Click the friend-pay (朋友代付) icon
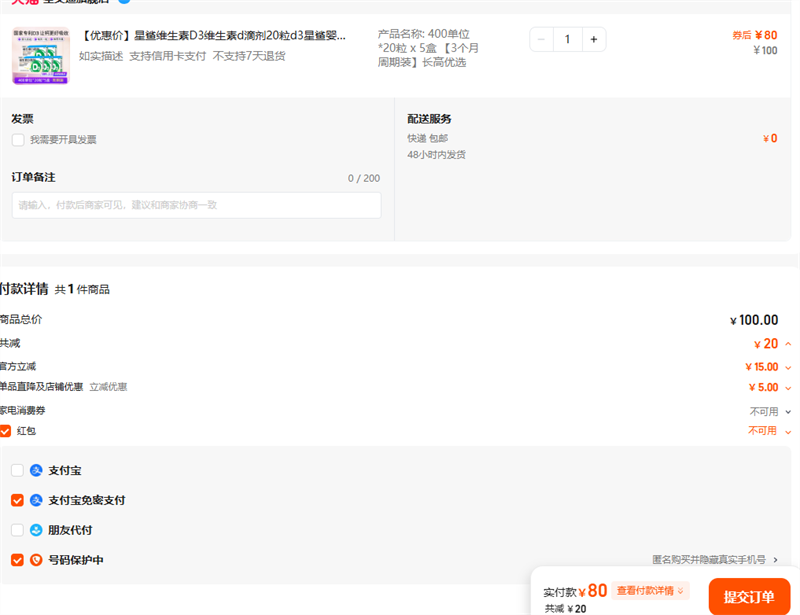This screenshot has width=800, height=615. pos(36,530)
